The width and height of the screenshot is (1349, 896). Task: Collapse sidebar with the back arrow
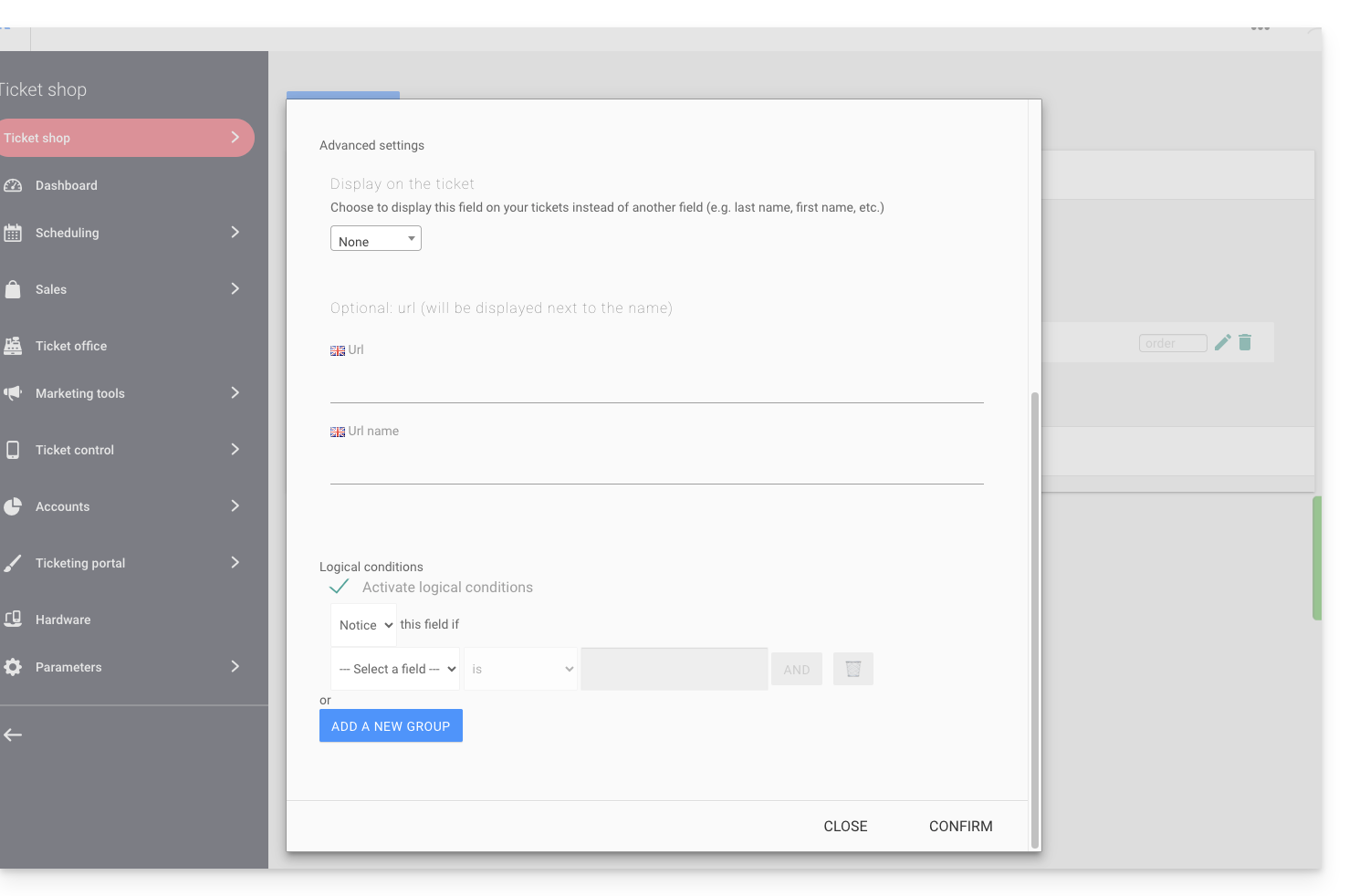point(13,735)
